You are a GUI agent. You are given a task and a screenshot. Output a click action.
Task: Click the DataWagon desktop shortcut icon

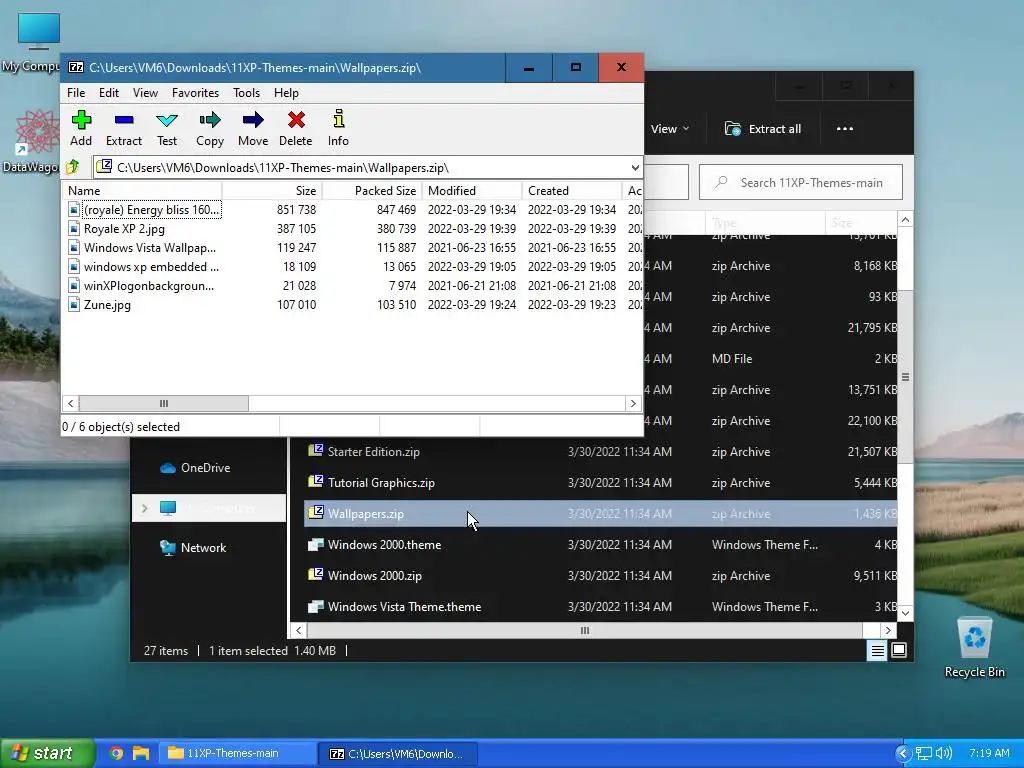37,133
